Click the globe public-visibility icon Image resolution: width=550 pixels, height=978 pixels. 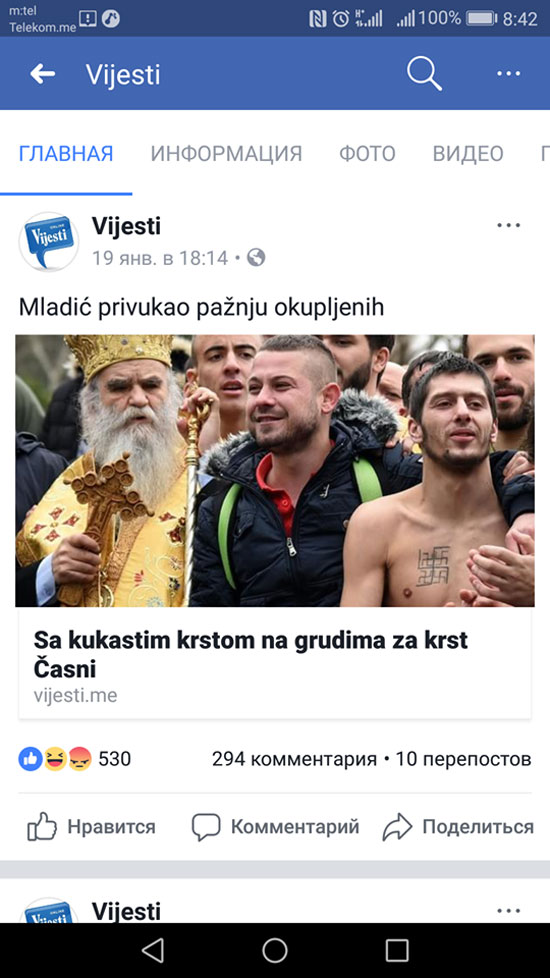(x=256, y=258)
